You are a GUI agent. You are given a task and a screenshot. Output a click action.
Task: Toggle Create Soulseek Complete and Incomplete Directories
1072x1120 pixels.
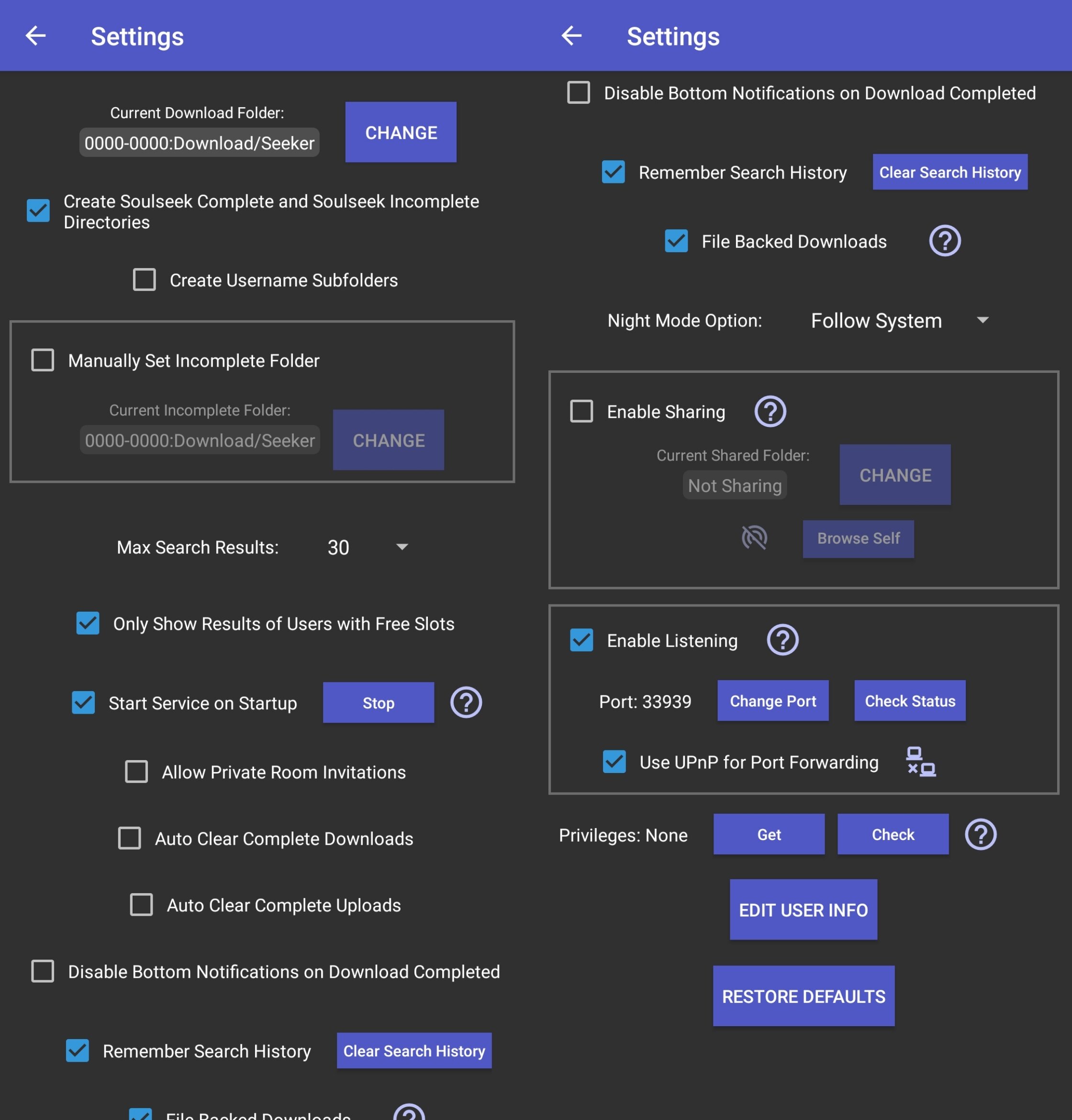coord(38,211)
